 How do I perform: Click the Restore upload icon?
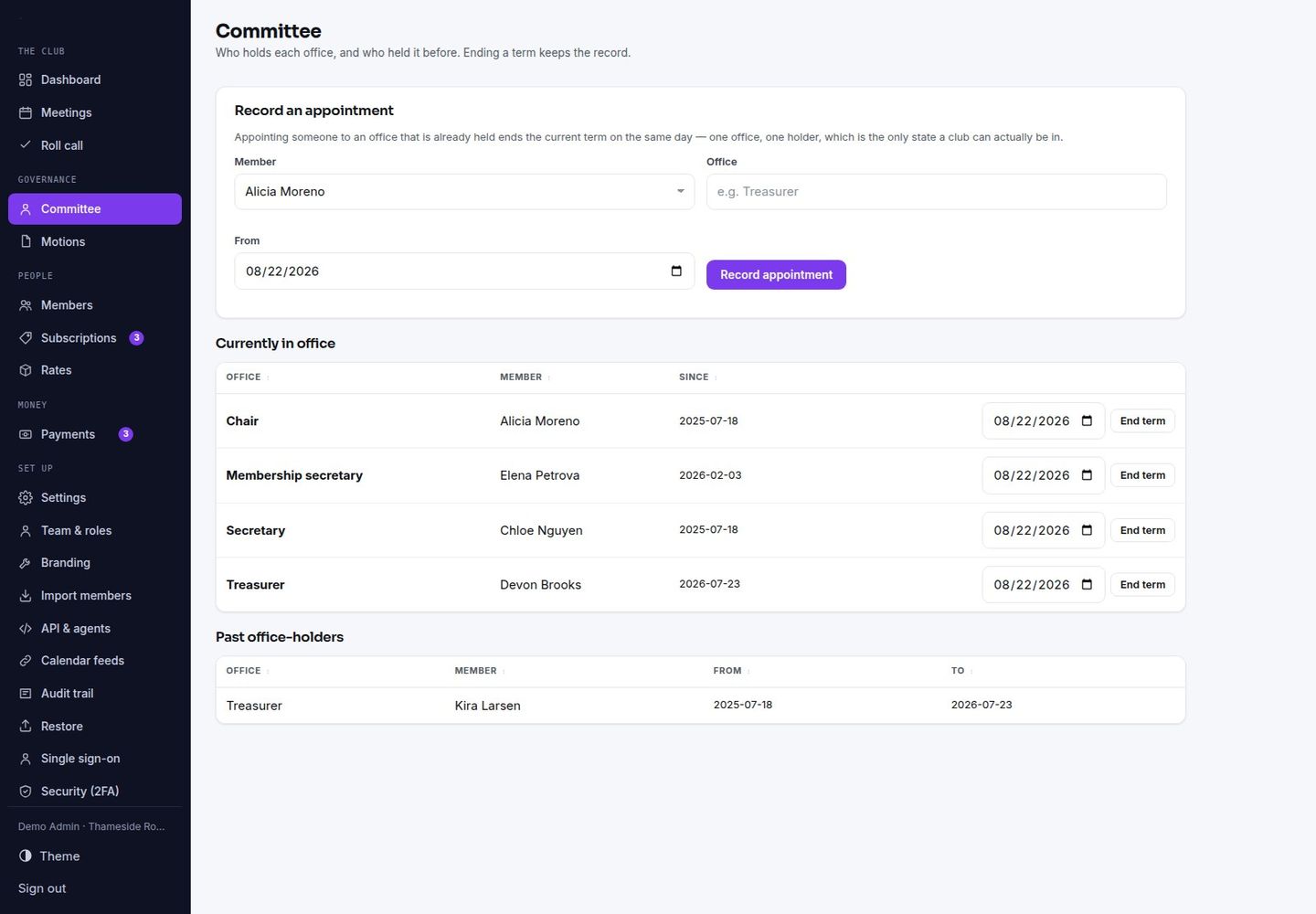click(26, 727)
